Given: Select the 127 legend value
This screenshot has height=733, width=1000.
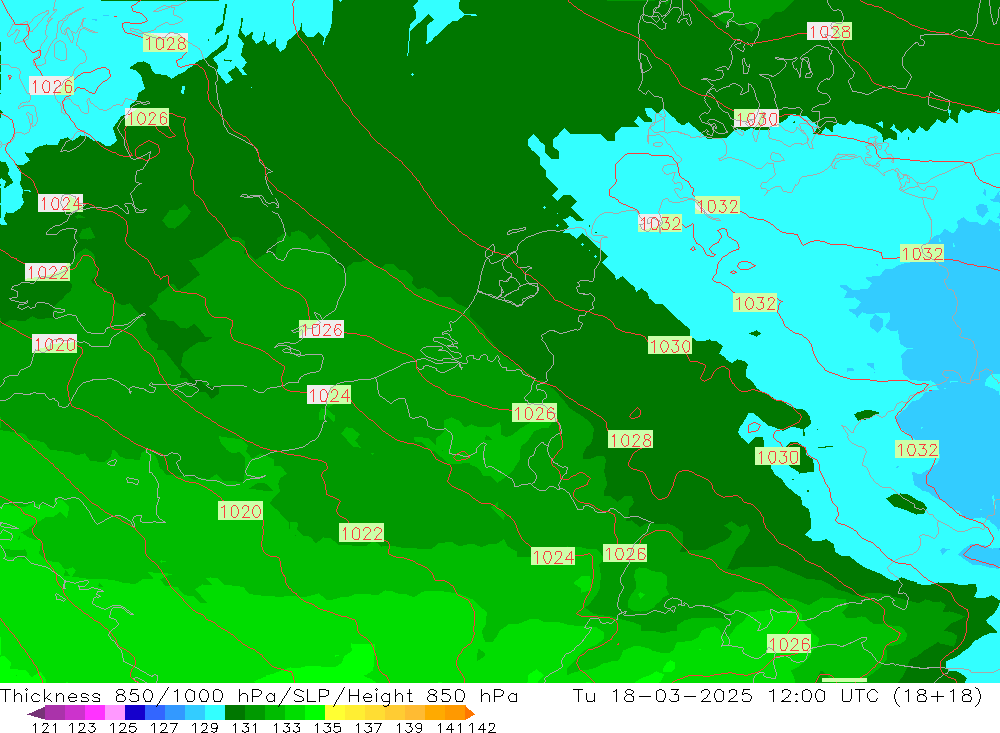Looking at the screenshot, I should tap(164, 727).
